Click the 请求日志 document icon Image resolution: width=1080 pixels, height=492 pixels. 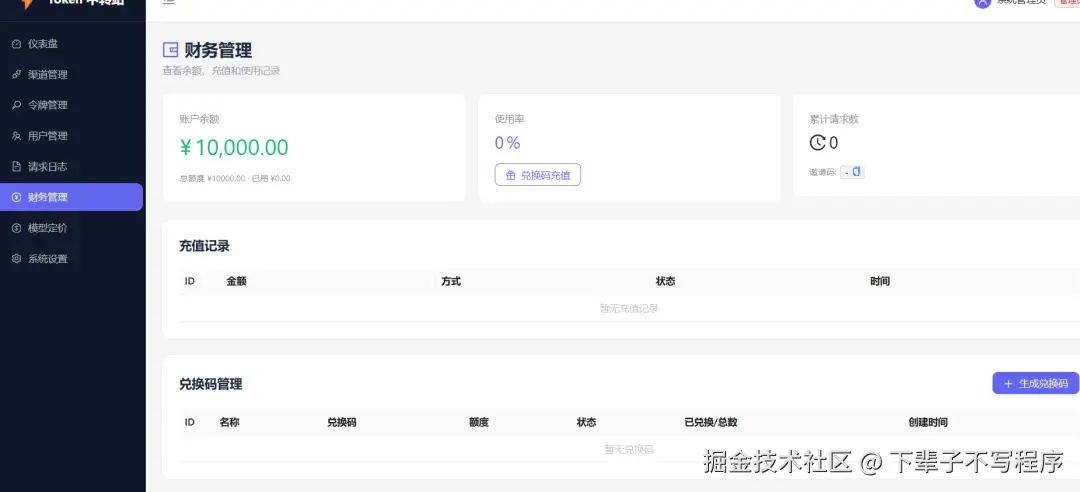17,167
